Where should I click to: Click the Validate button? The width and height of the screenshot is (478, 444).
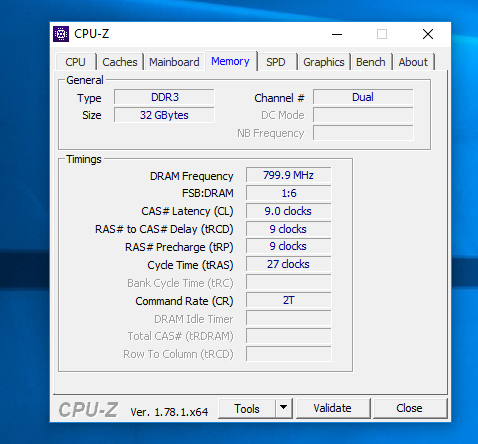point(333,408)
